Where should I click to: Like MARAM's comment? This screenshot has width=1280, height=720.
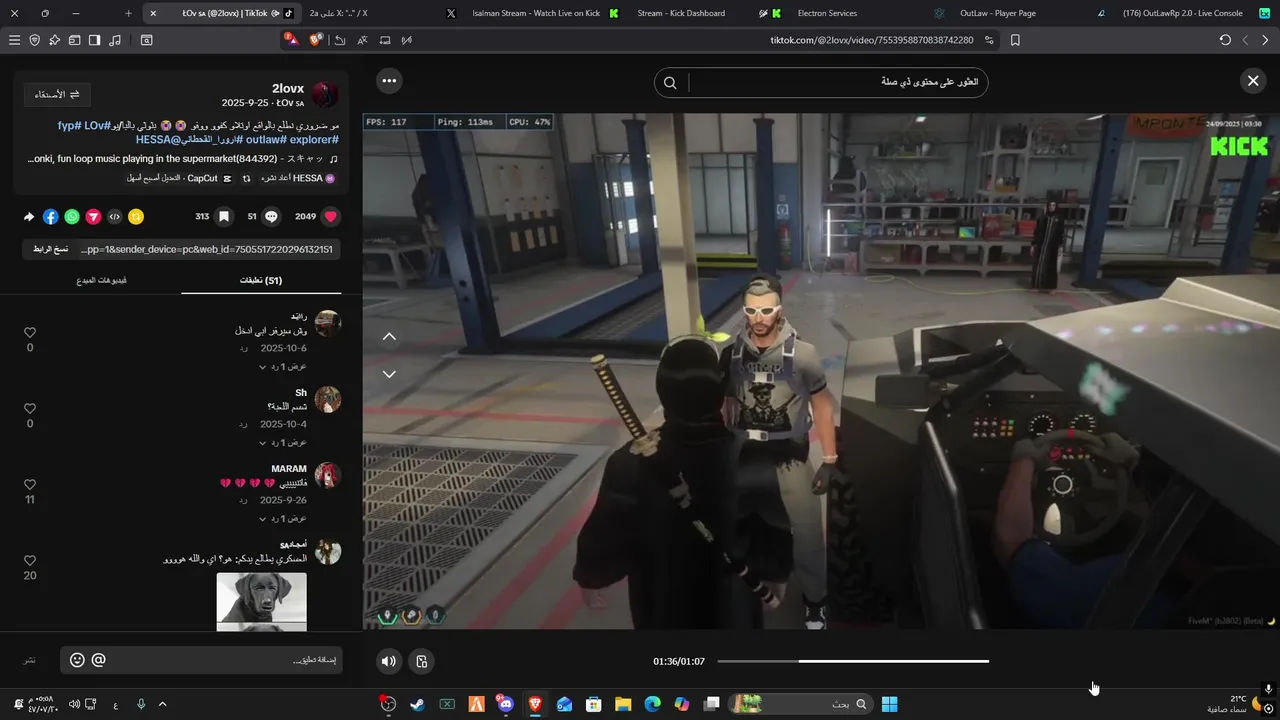pos(30,484)
